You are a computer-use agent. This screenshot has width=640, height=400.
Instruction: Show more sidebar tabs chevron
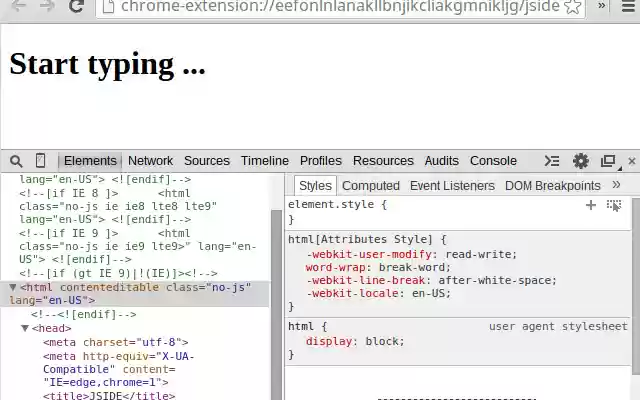point(616,185)
